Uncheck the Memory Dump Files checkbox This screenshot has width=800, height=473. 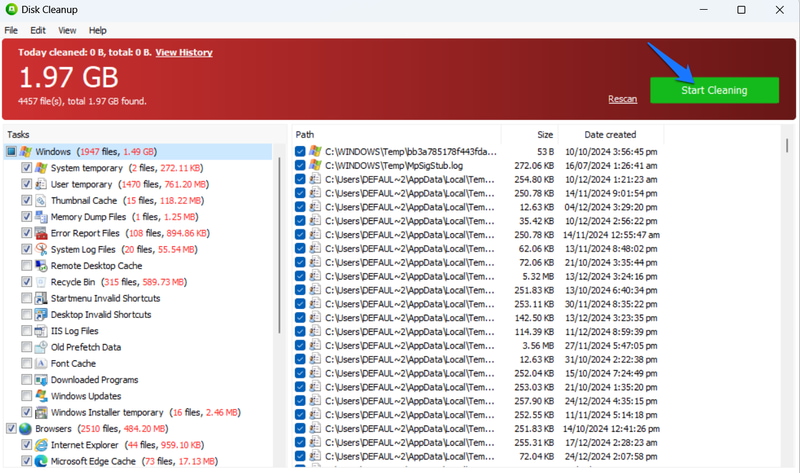[27, 217]
